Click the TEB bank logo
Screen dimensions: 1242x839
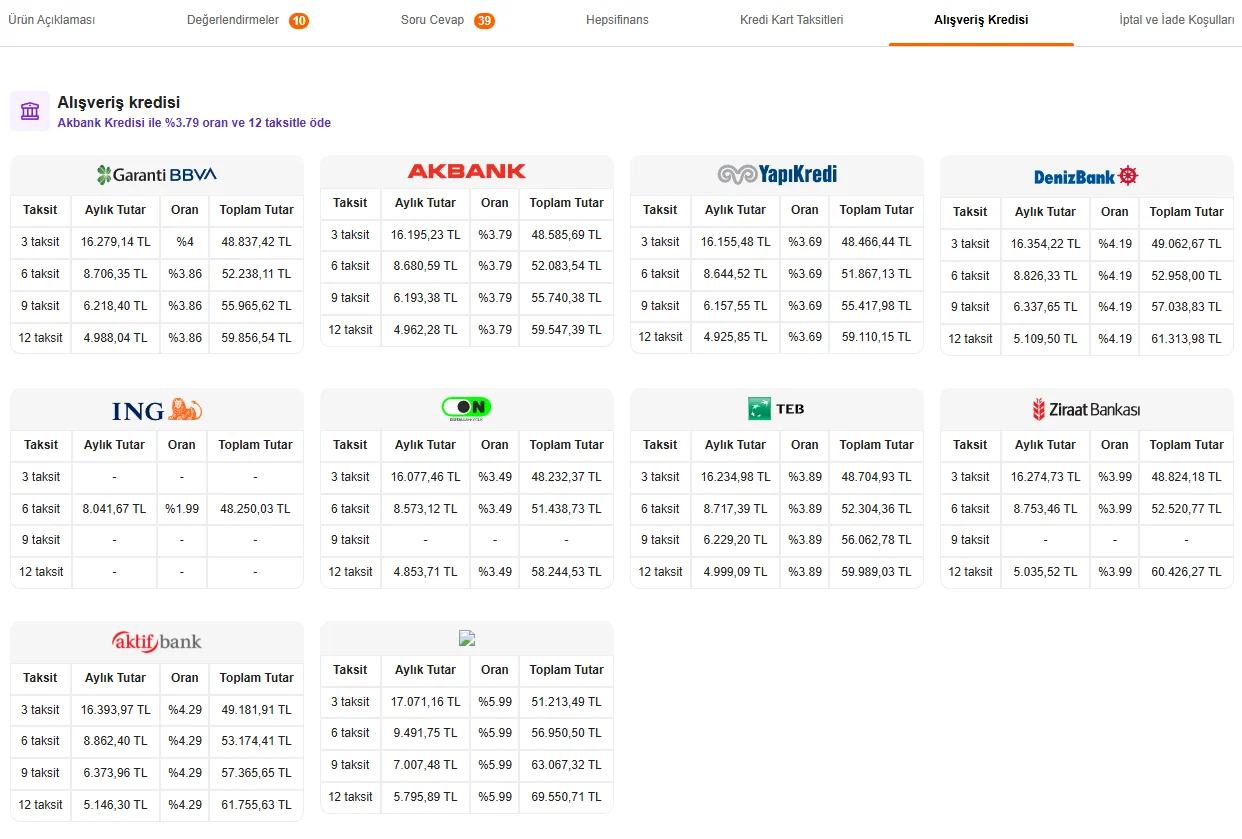(776, 408)
